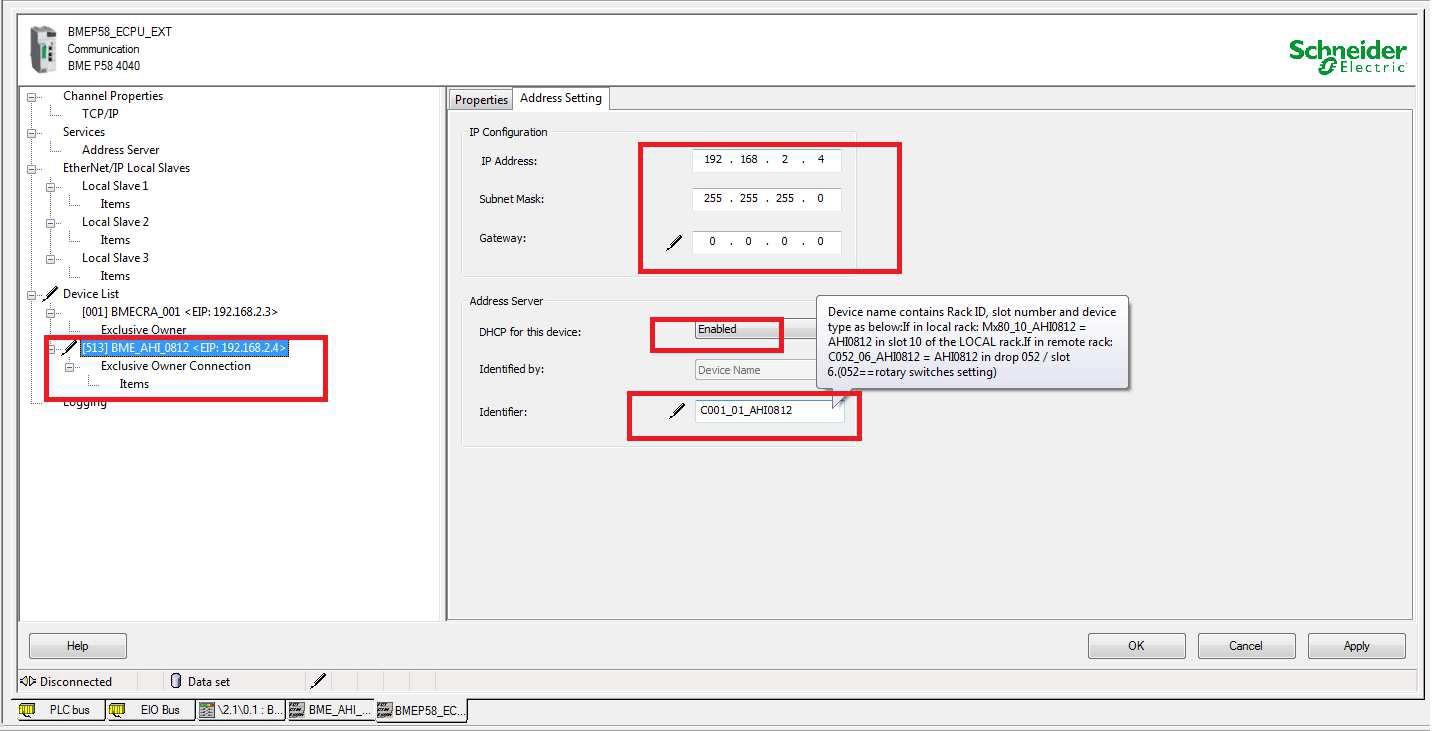Collapse the Local Slave 1 node
The height and width of the screenshot is (731, 1432).
pyautogui.click(x=50, y=187)
